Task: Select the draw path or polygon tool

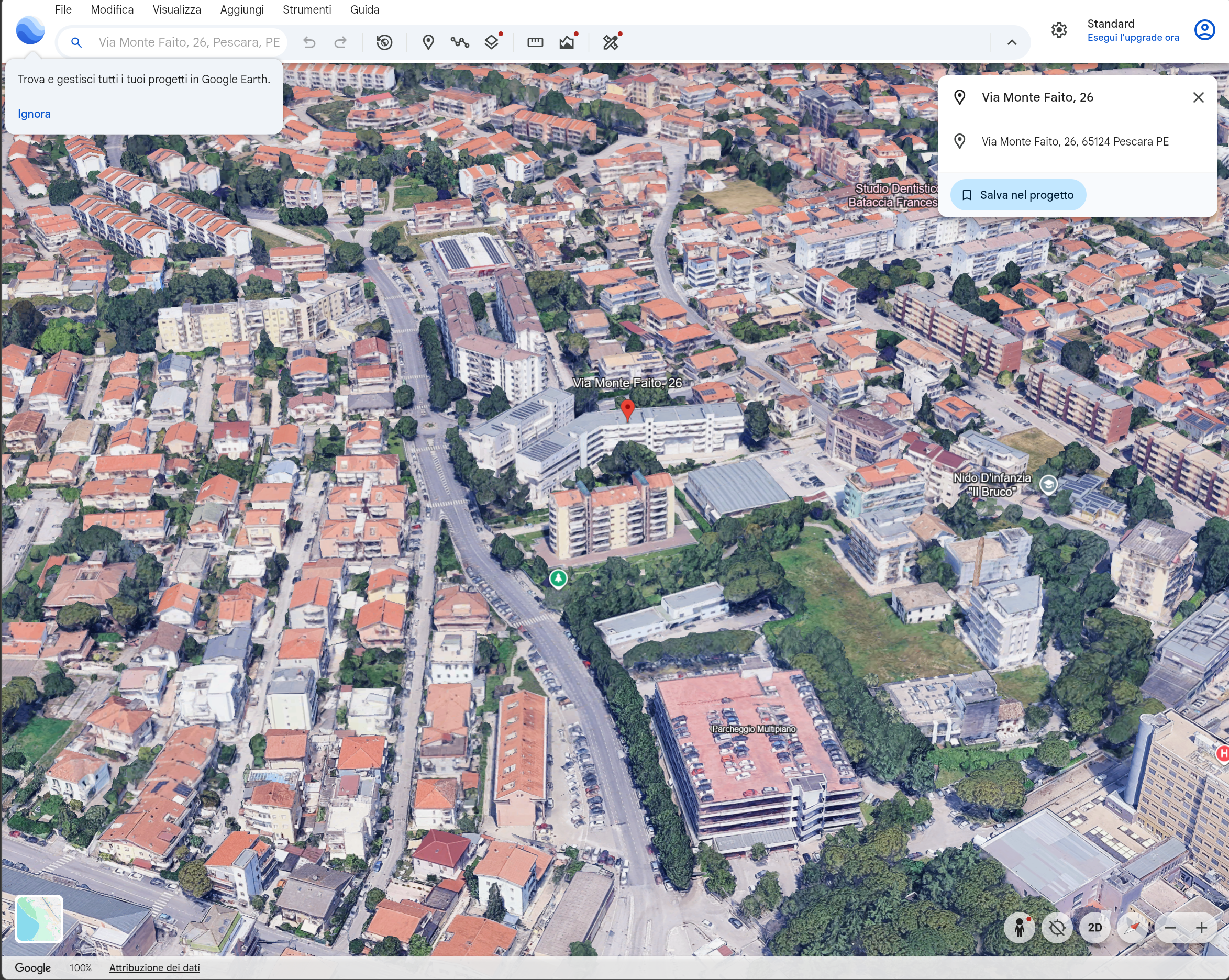Action: 459,42
